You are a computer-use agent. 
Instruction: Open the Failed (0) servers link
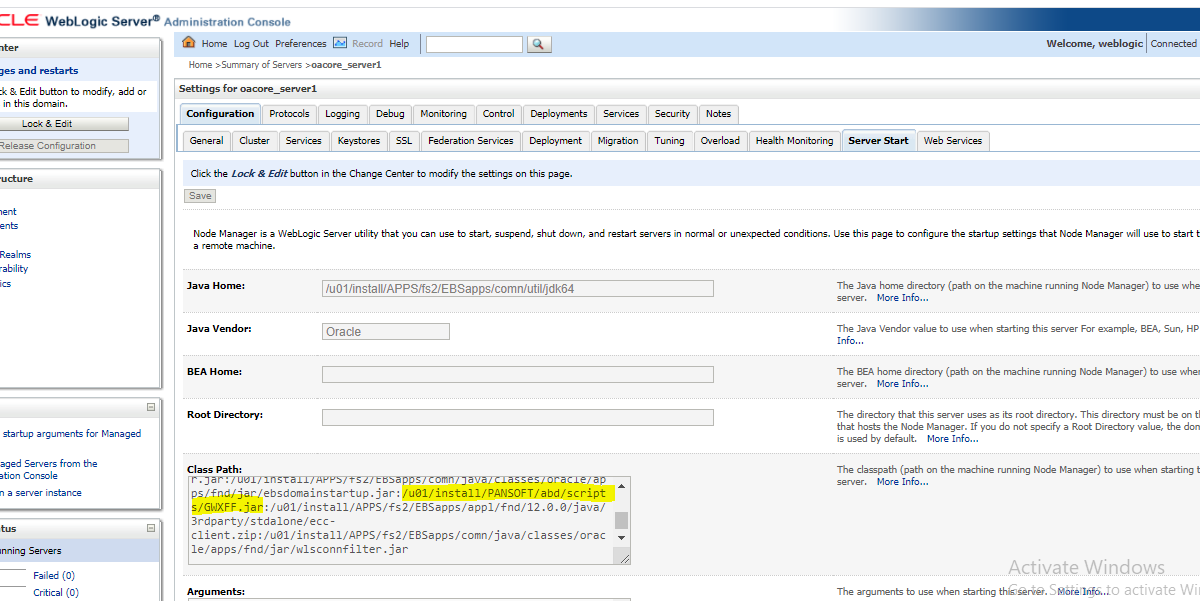point(53,575)
